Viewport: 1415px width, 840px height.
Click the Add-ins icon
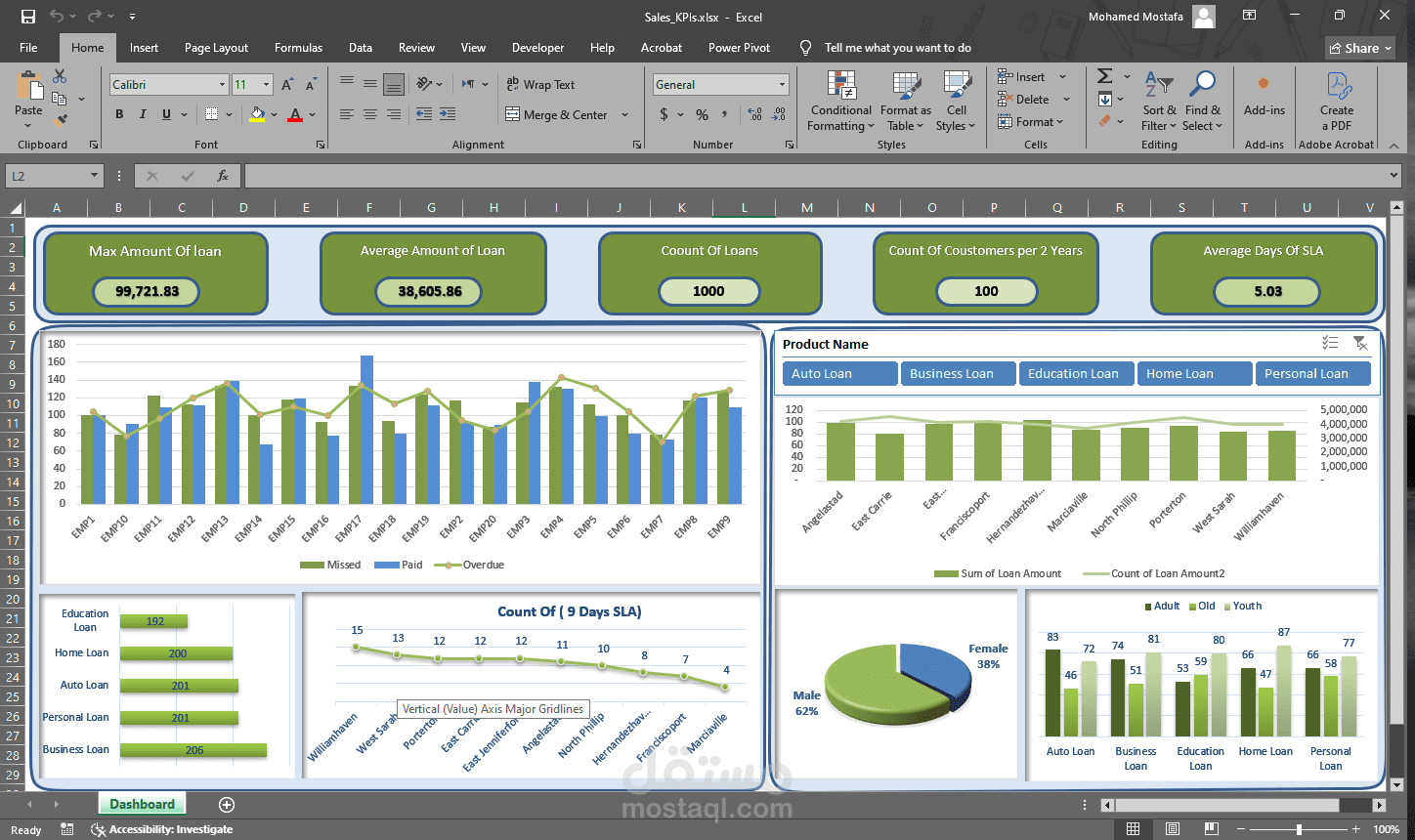click(1264, 95)
